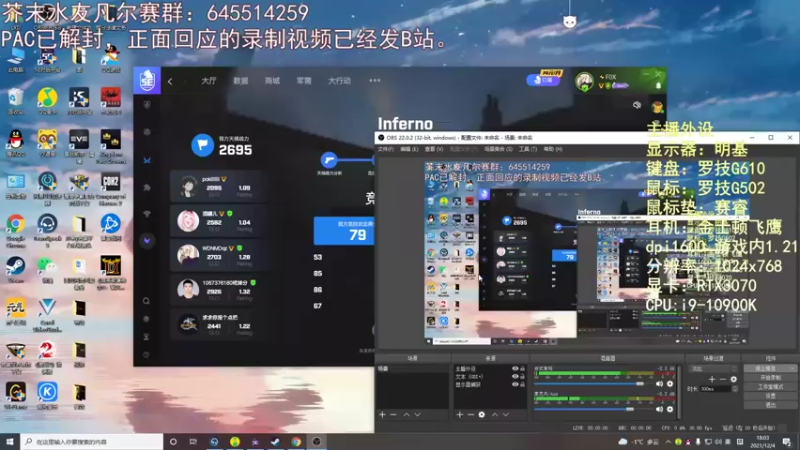800x450 pixels.
Task: Toggle visibility of 显示器捕获 source
Action: tap(515, 384)
